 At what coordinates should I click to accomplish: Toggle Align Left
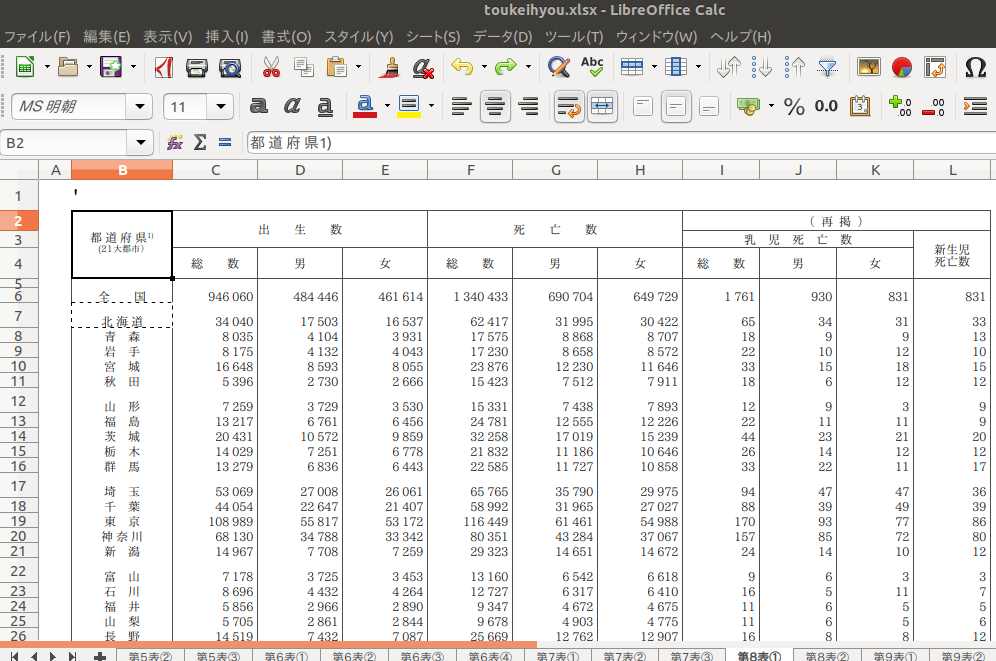462,106
